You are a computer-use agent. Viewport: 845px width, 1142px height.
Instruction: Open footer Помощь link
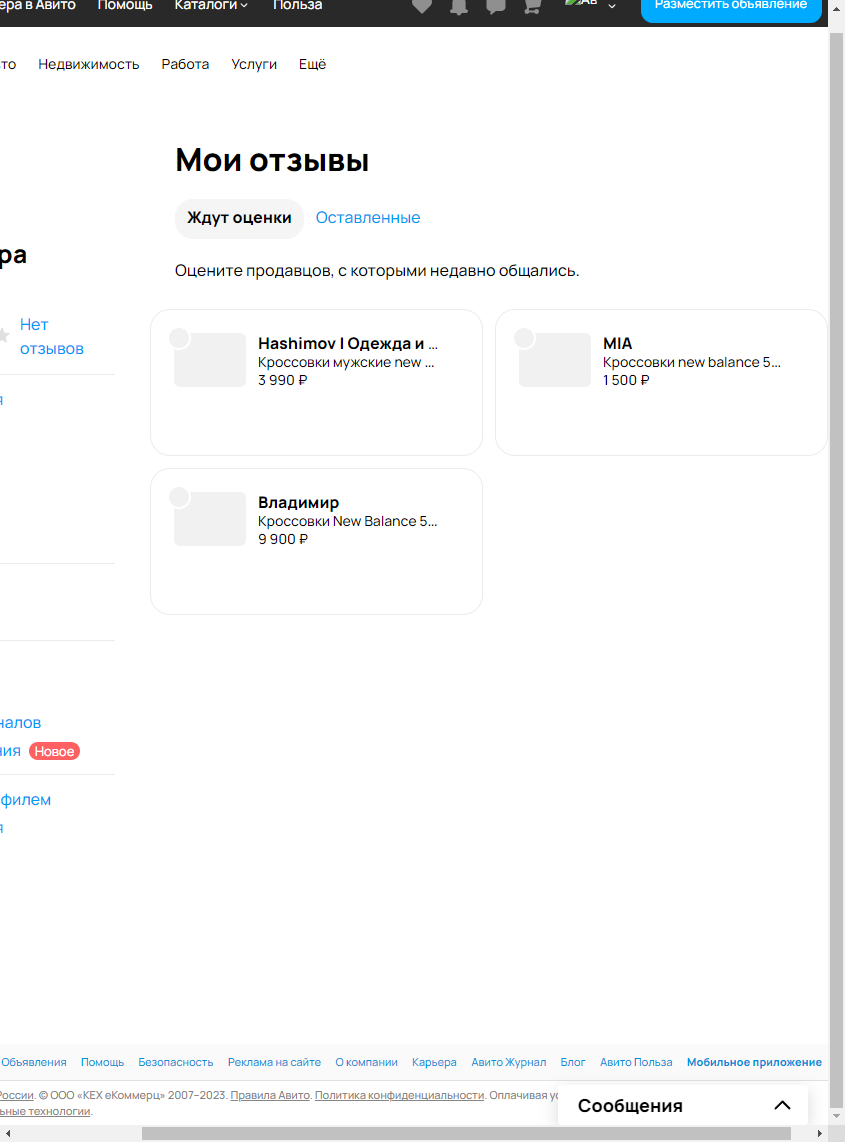tap(102, 1062)
